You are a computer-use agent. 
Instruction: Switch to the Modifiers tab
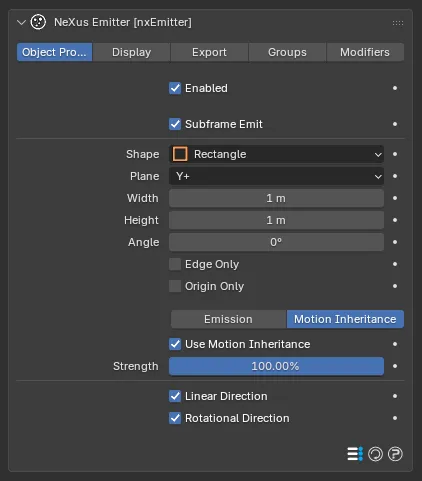tap(365, 52)
